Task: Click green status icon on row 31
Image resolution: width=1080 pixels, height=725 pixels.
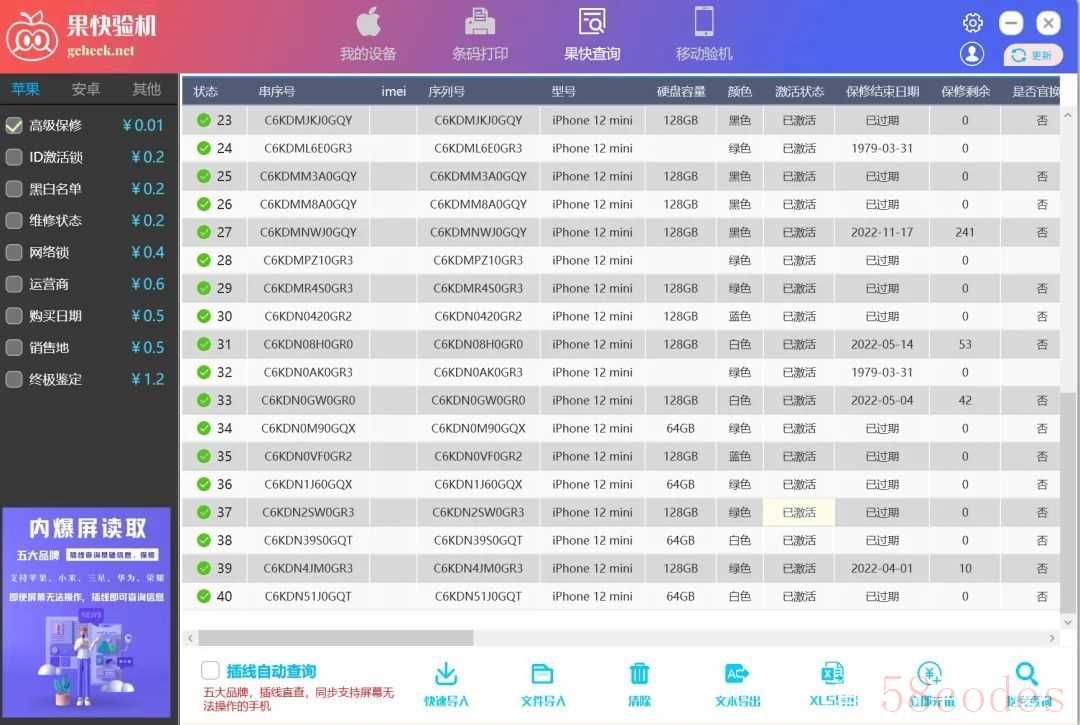Action: (x=204, y=344)
